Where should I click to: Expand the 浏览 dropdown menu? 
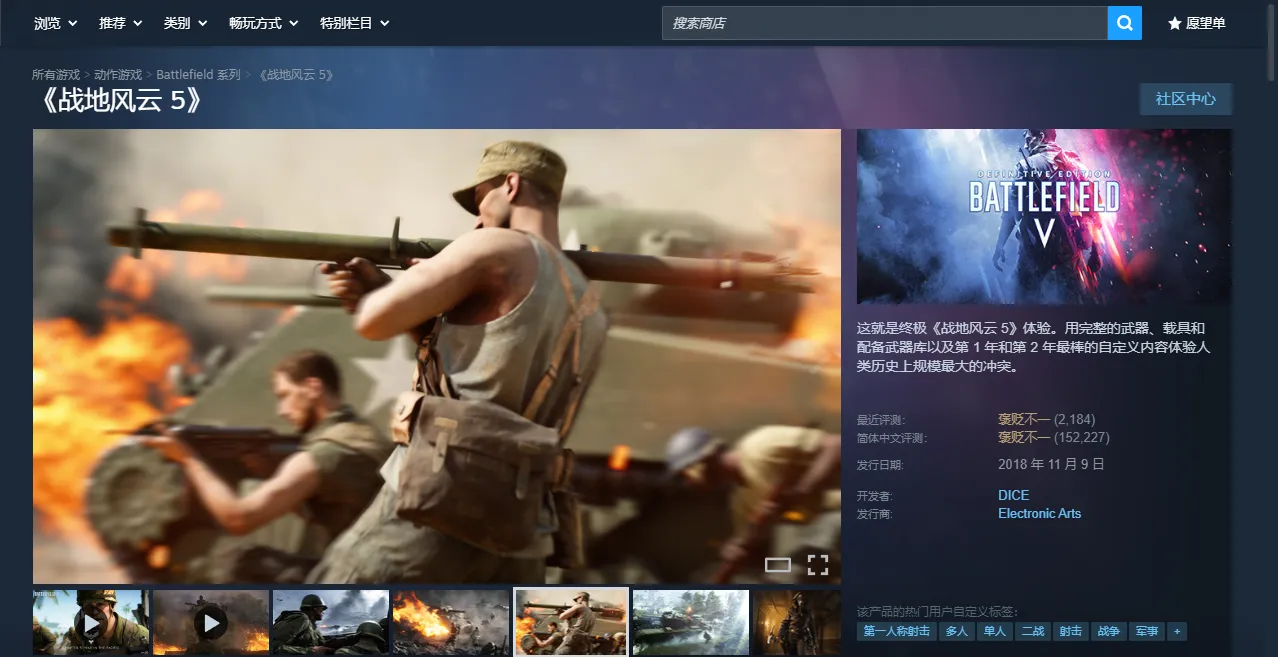tap(55, 23)
